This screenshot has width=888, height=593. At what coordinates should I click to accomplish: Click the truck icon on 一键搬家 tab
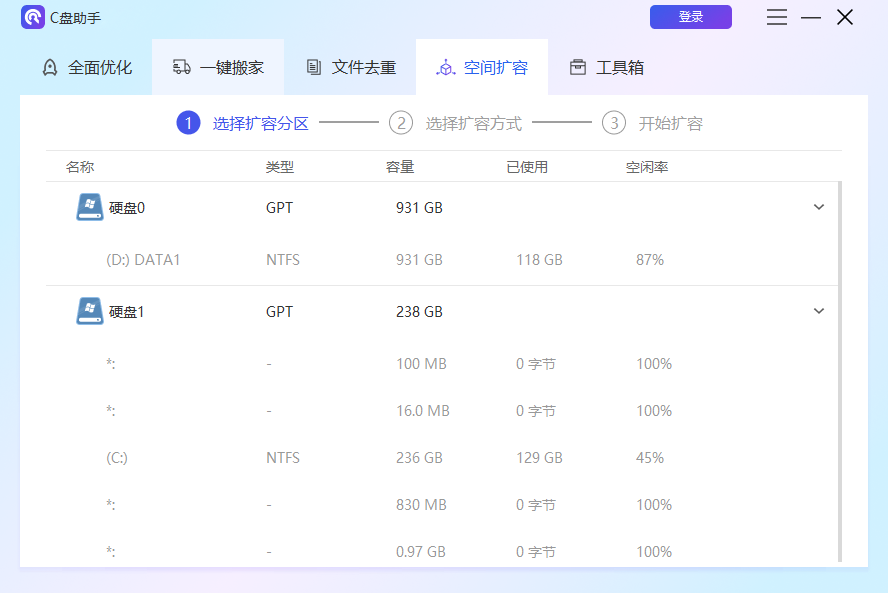[183, 67]
